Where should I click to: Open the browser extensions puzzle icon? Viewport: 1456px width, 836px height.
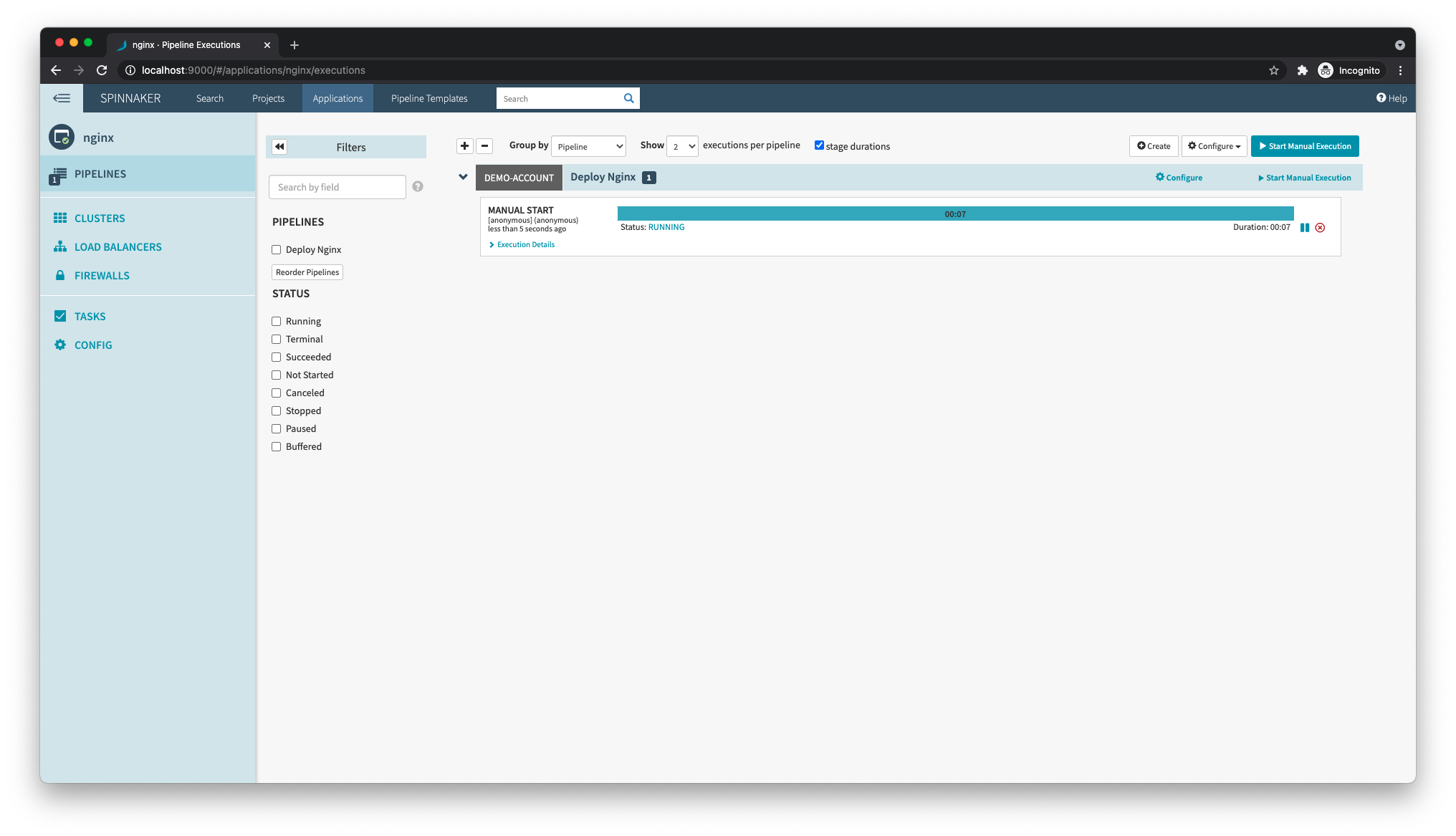click(x=1302, y=70)
